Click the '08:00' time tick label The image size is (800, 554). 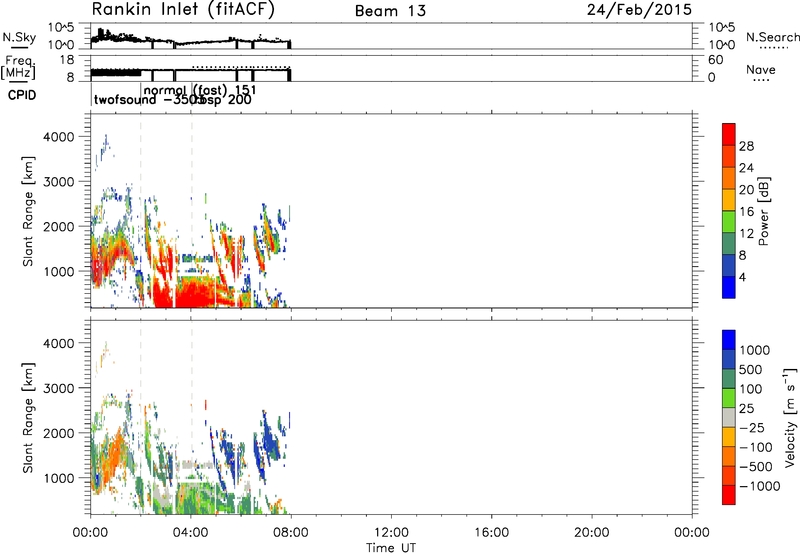pos(291,533)
